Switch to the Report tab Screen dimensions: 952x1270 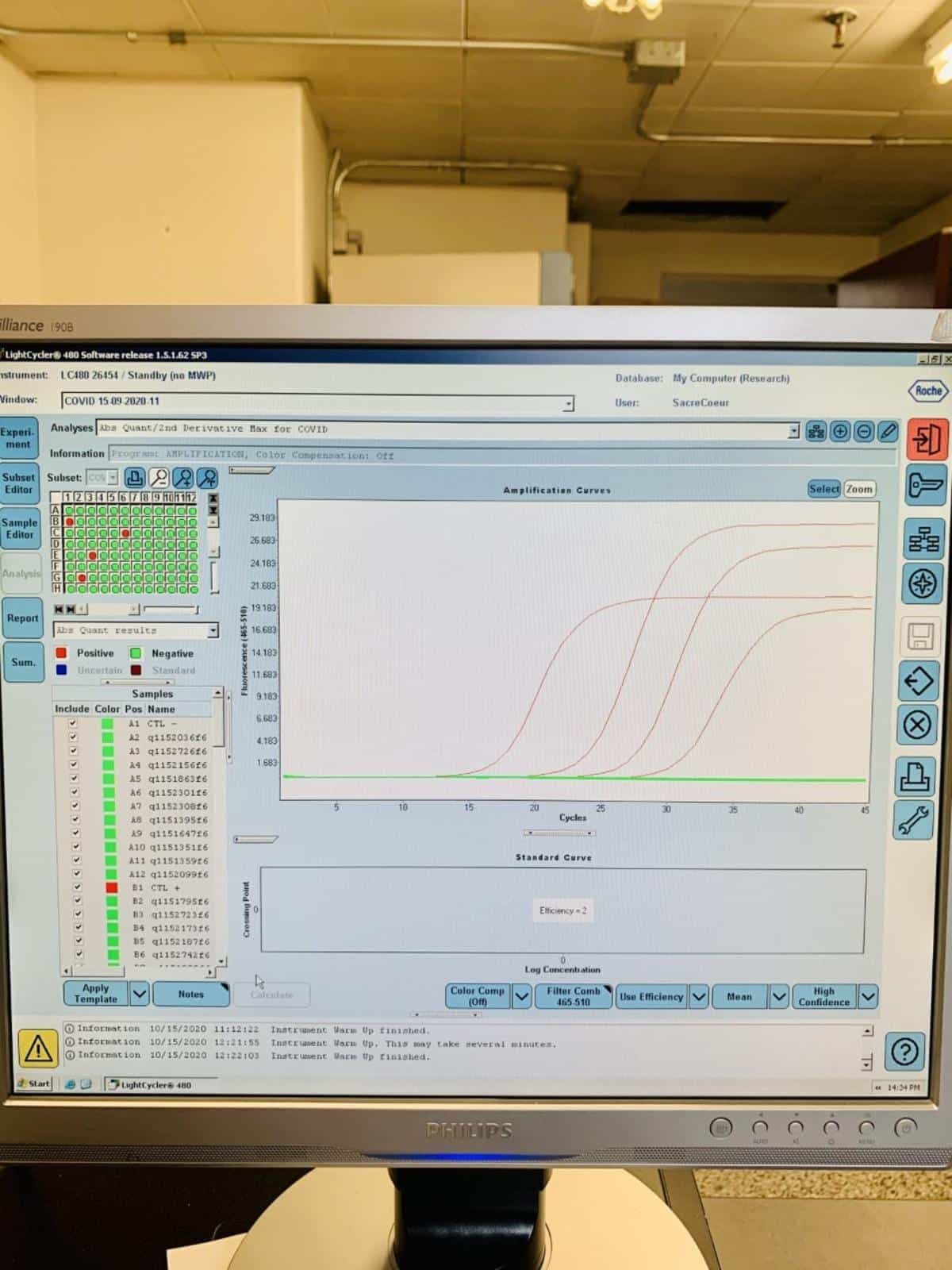22,618
